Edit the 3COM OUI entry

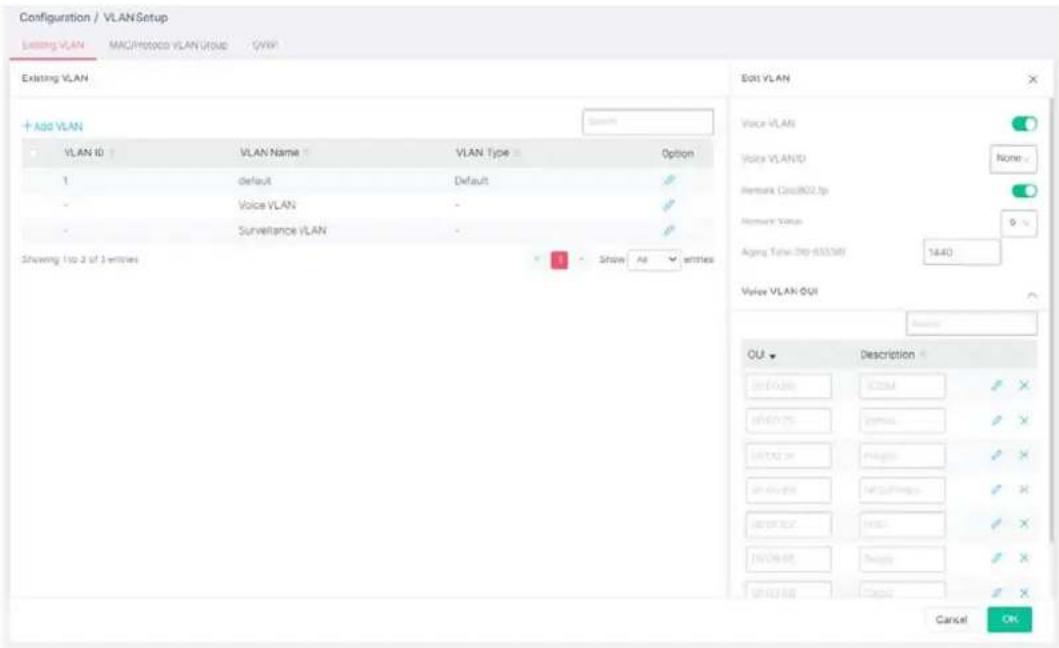(996, 386)
